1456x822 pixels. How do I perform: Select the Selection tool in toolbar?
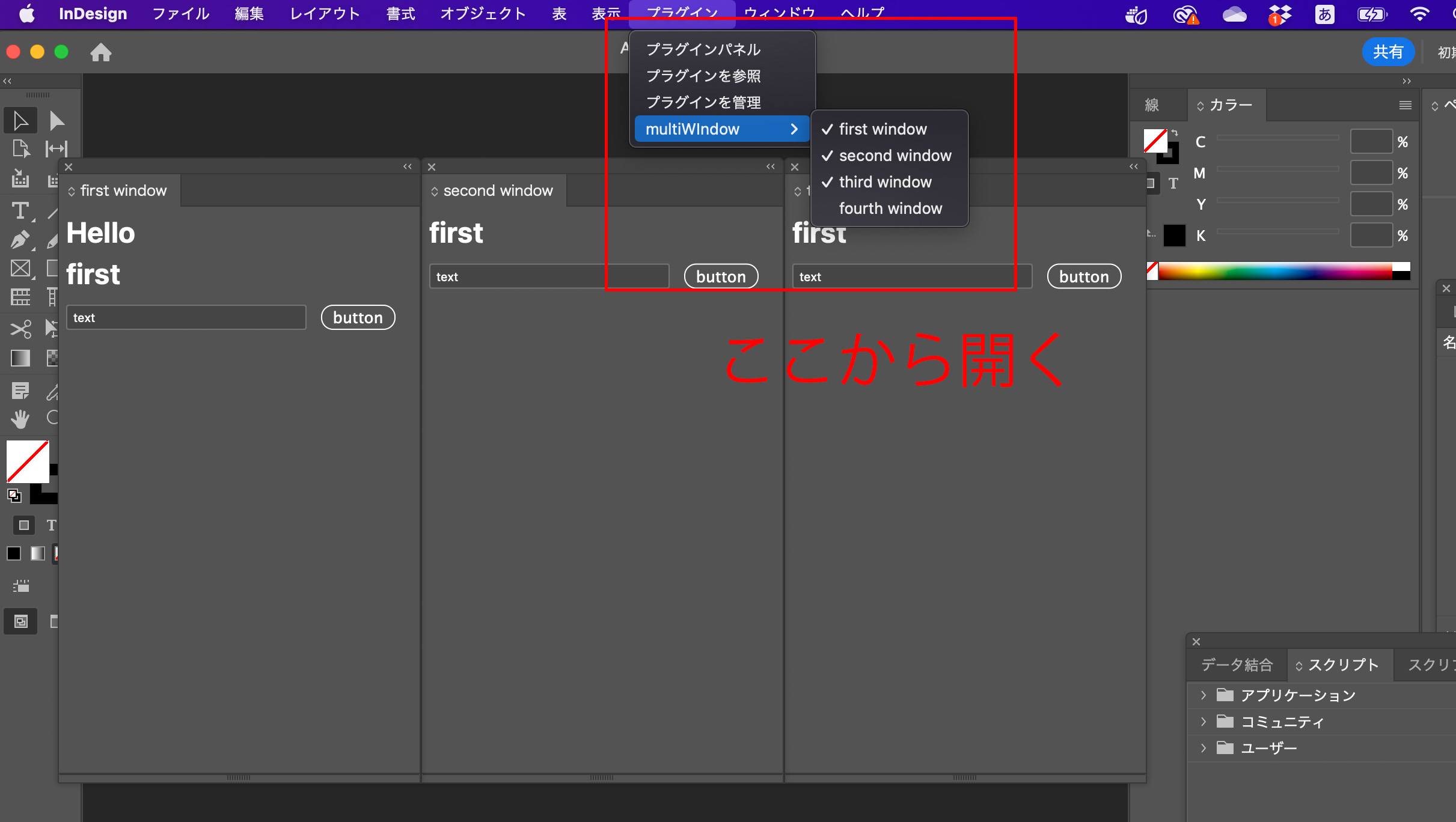18,121
